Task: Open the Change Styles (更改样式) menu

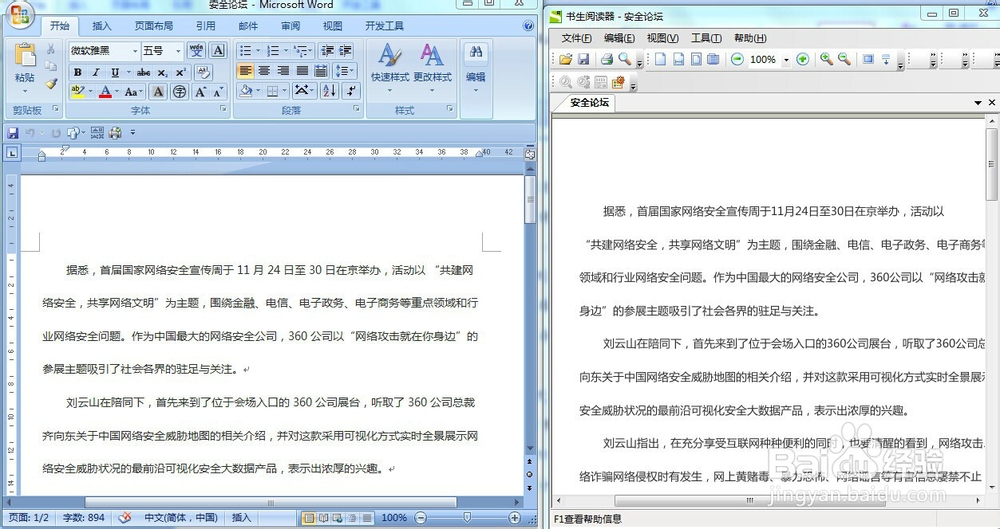Action: pos(432,68)
